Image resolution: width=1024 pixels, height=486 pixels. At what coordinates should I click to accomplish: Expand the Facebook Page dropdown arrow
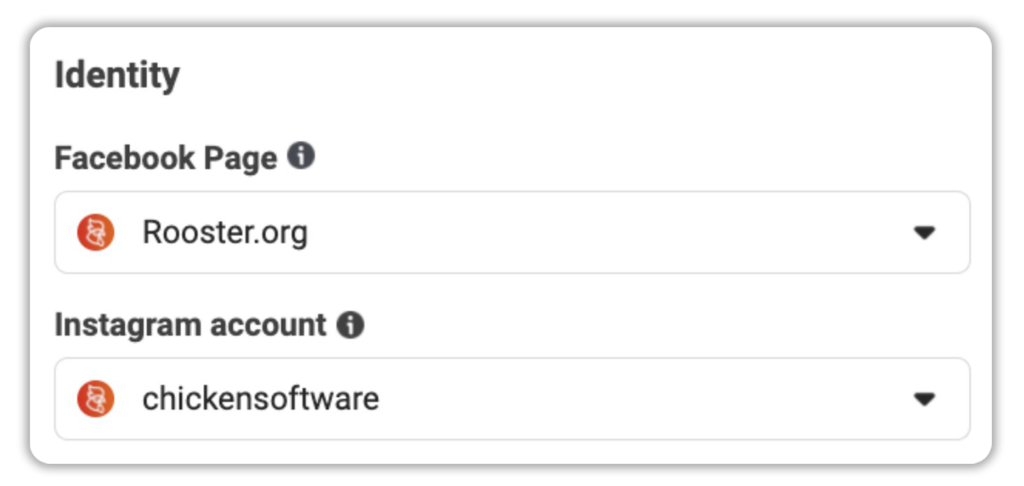coord(924,233)
